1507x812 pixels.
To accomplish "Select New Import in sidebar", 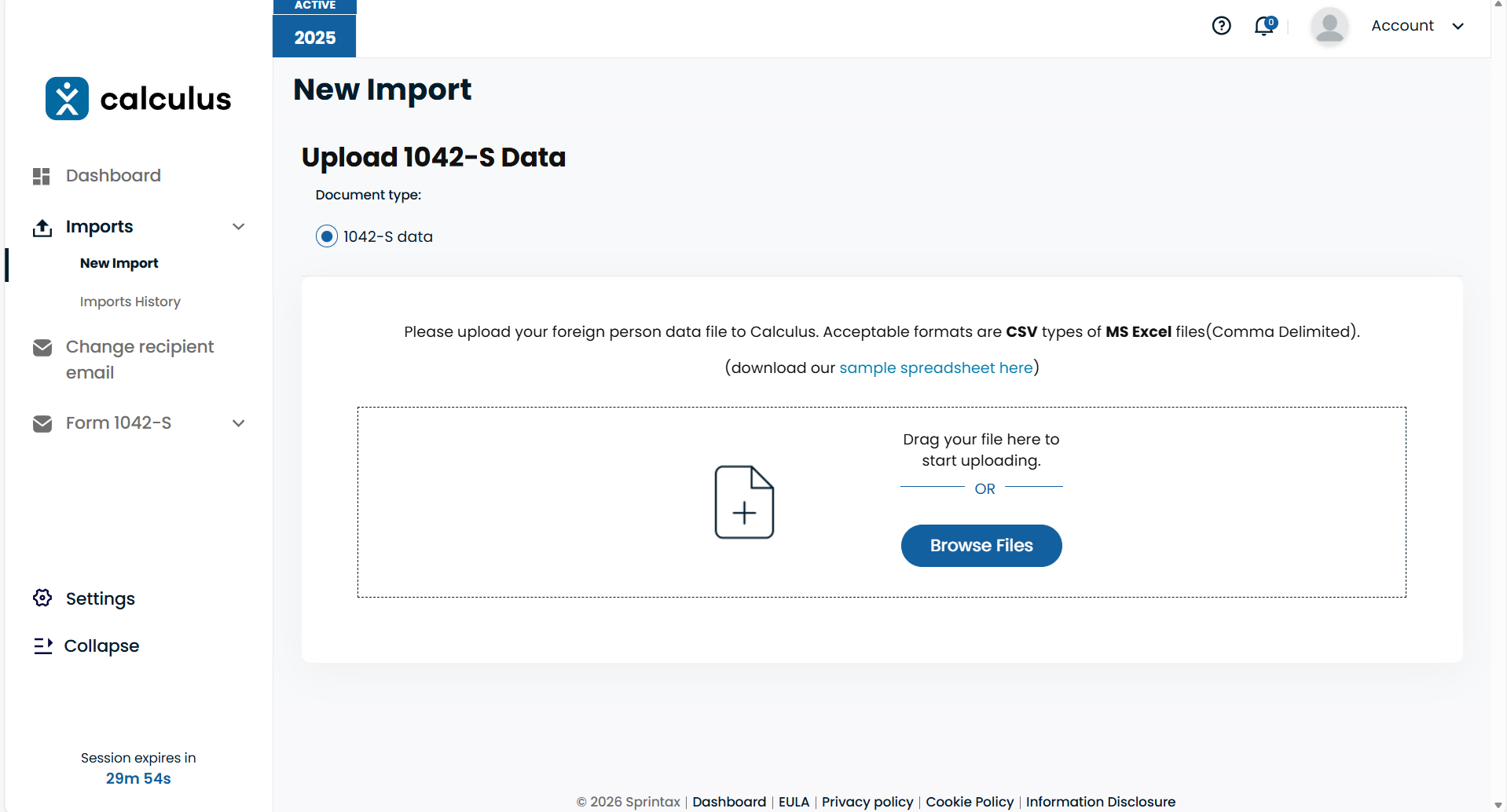I will point(119,263).
